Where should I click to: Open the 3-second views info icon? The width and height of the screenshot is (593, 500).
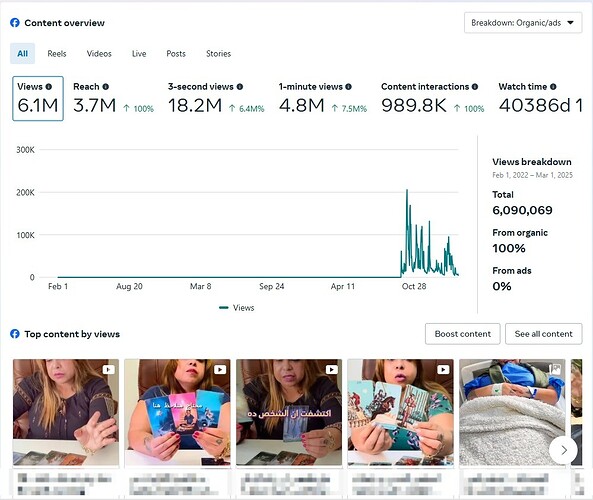pos(240,87)
